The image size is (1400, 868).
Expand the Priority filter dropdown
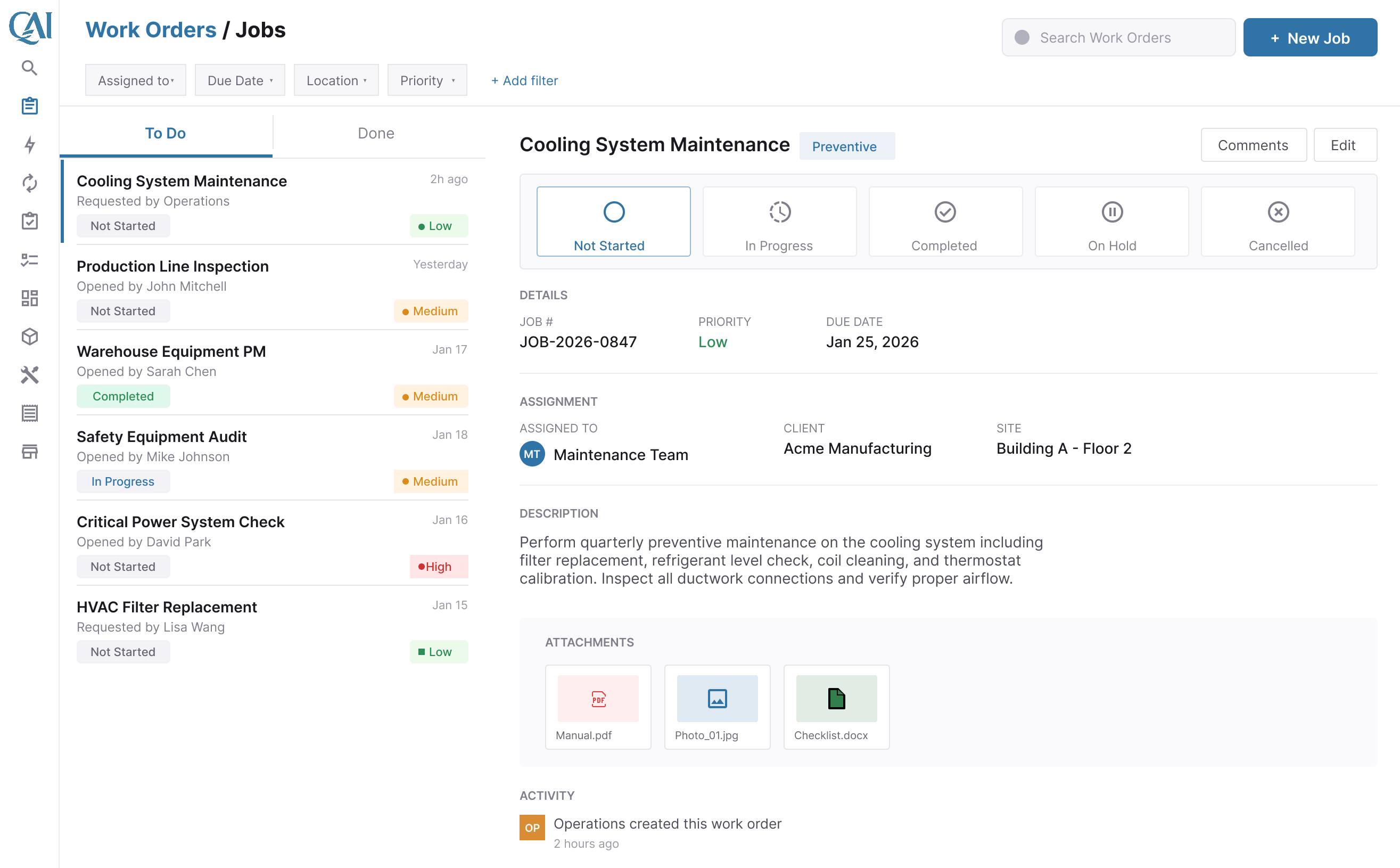coord(427,80)
